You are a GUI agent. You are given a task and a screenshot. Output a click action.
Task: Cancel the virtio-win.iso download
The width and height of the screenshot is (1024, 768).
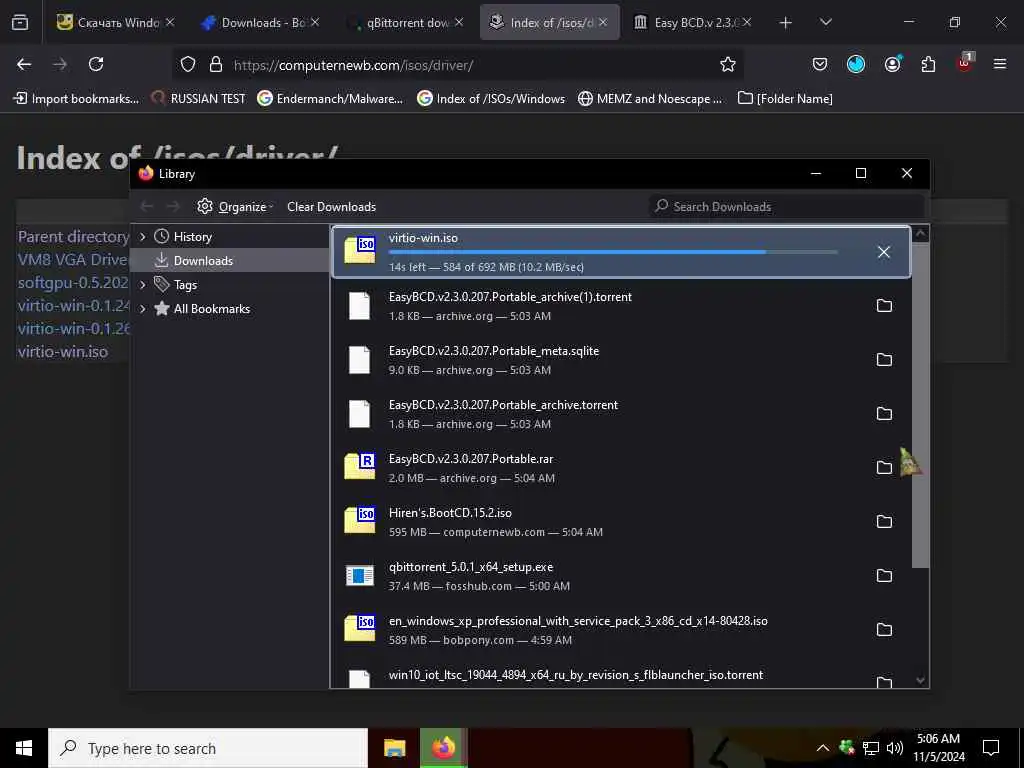[x=884, y=252]
